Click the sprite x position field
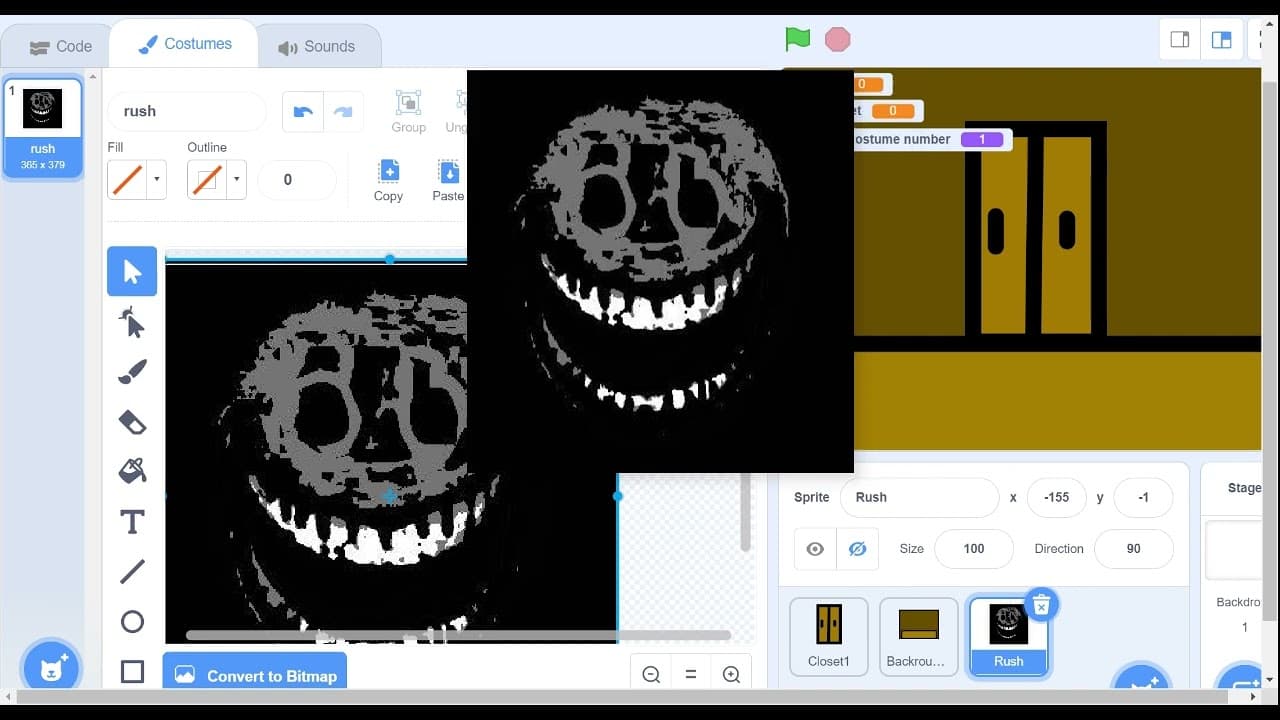1280x720 pixels. (1056, 497)
